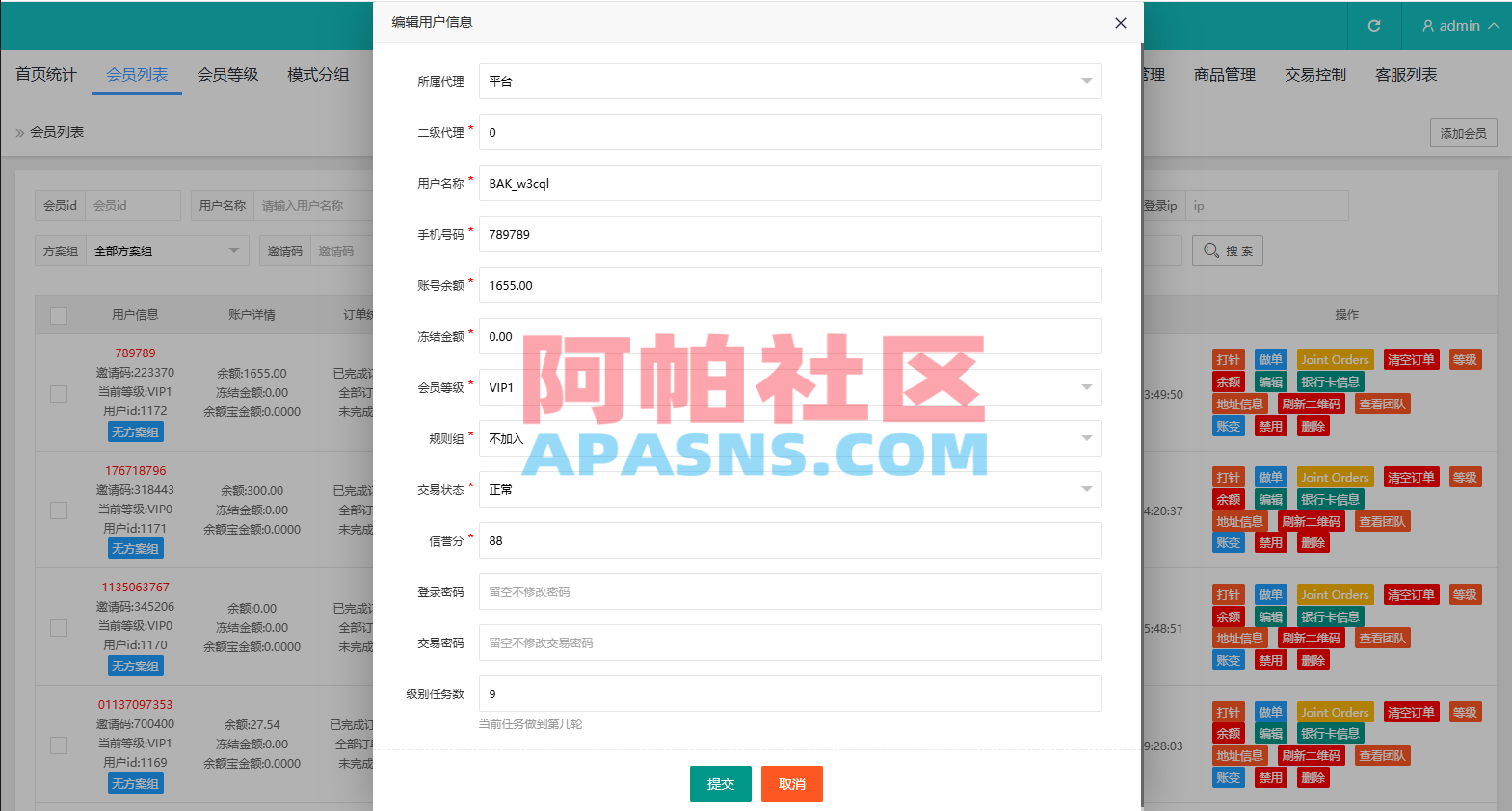Screen dimensions: 1512x811
Task: Close the 编辑用户信息 dialog with the X
Action: coord(1121,23)
